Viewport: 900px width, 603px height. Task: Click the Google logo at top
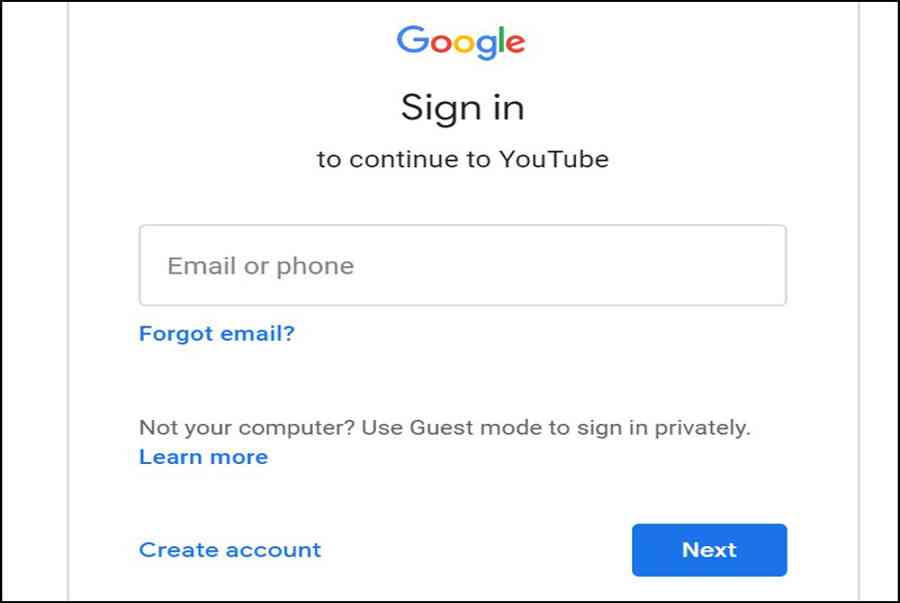(461, 42)
